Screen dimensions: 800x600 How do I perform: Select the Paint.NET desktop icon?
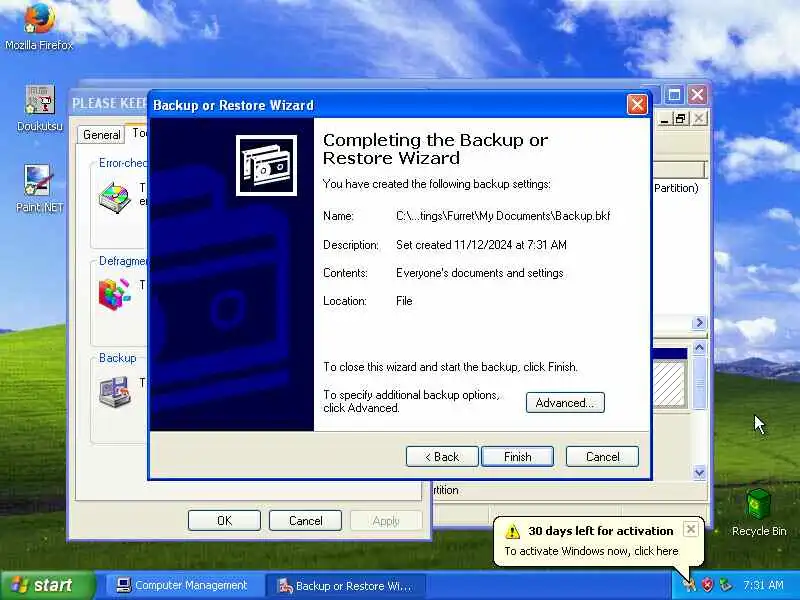click(x=39, y=189)
